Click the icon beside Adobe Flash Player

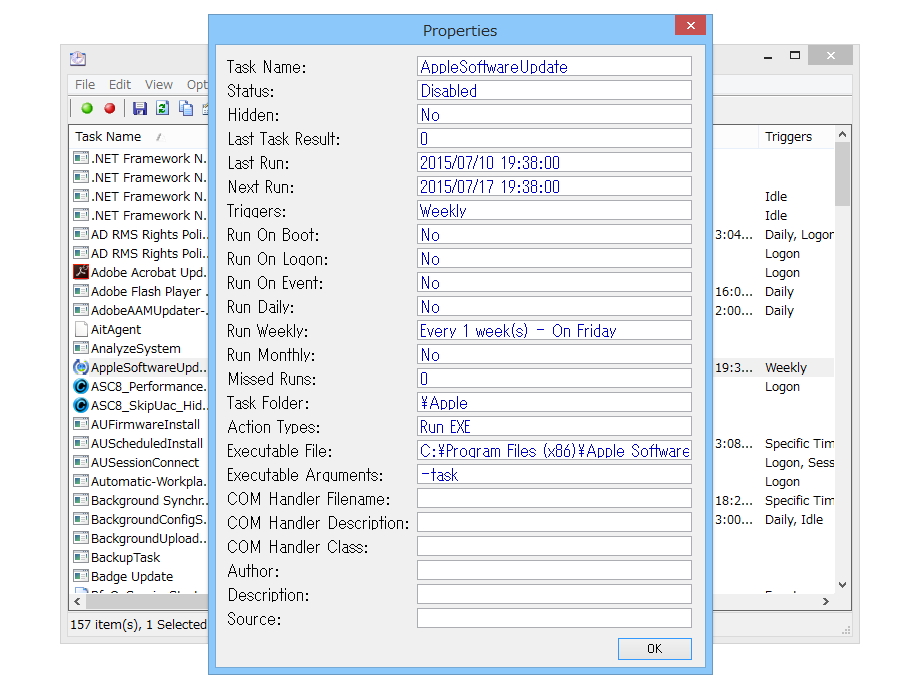point(80,291)
